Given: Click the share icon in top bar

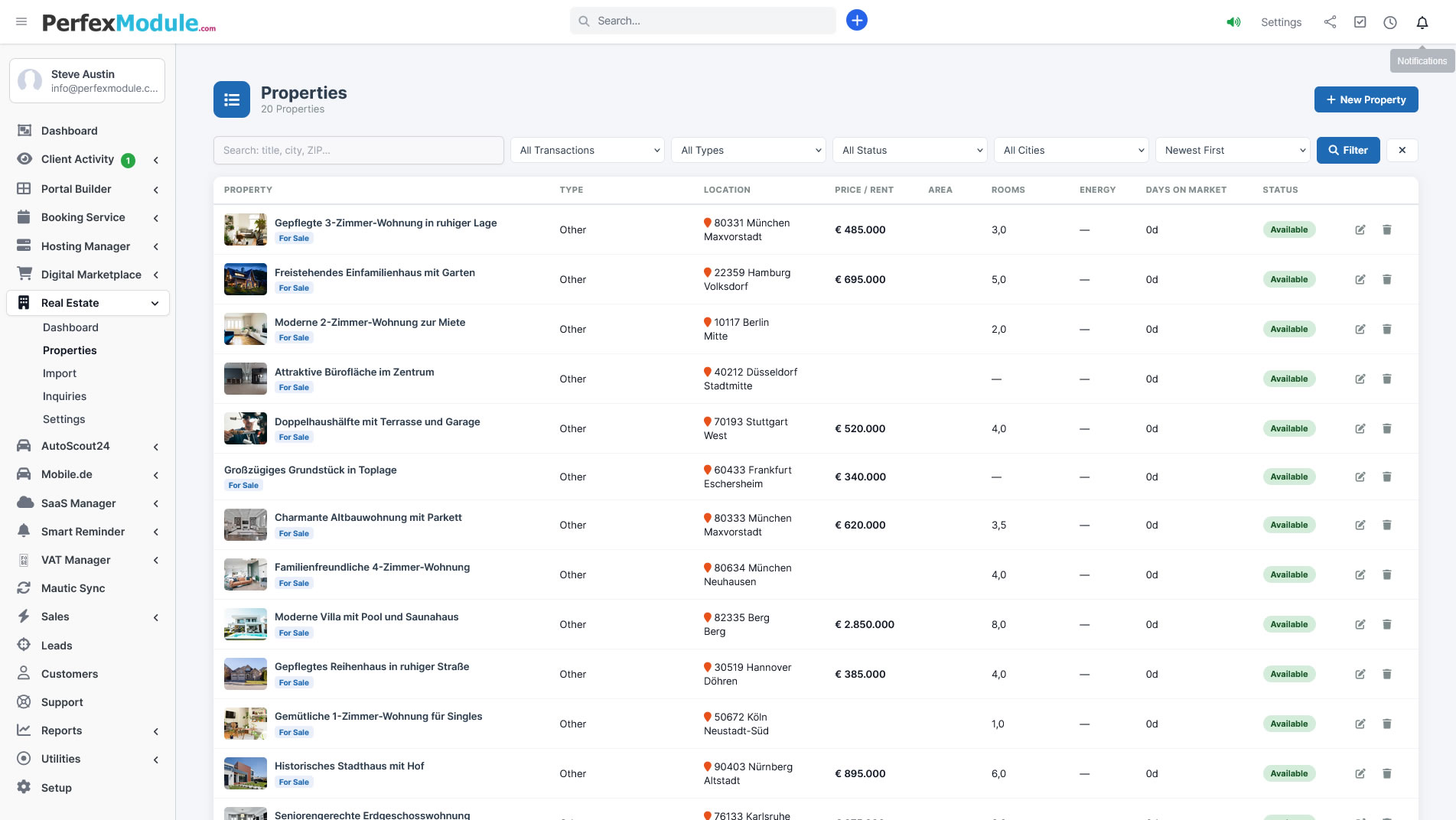Looking at the screenshot, I should (1330, 22).
